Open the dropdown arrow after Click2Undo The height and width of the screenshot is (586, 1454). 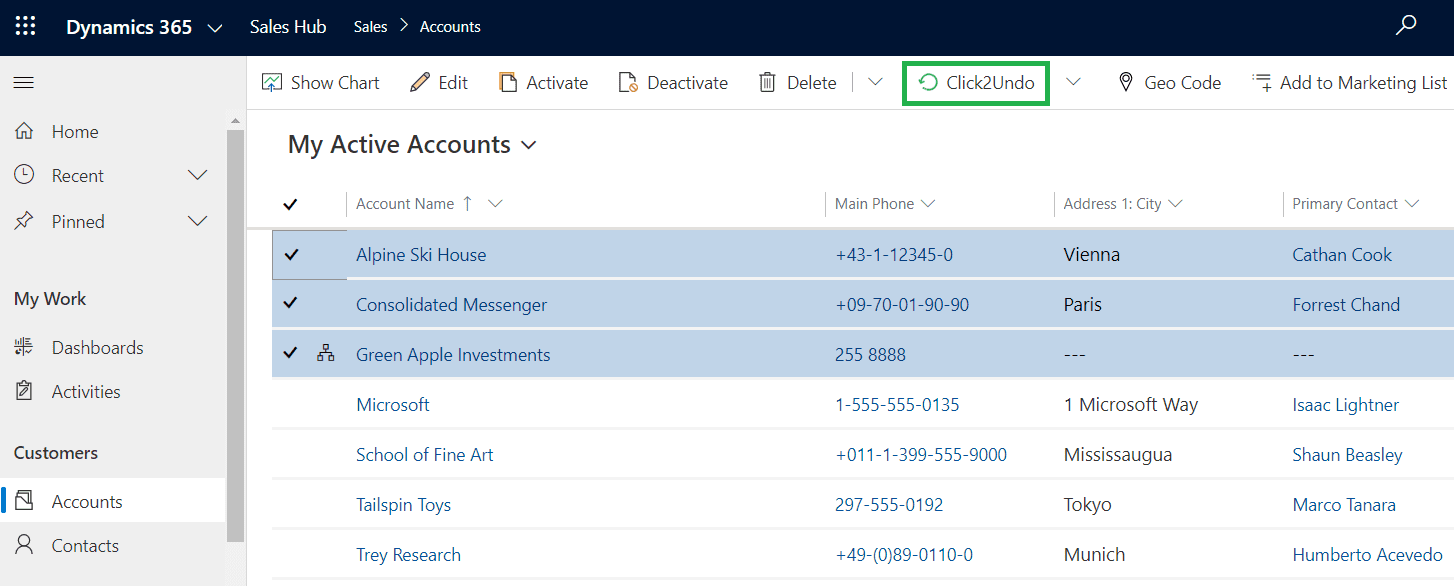(1073, 83)
